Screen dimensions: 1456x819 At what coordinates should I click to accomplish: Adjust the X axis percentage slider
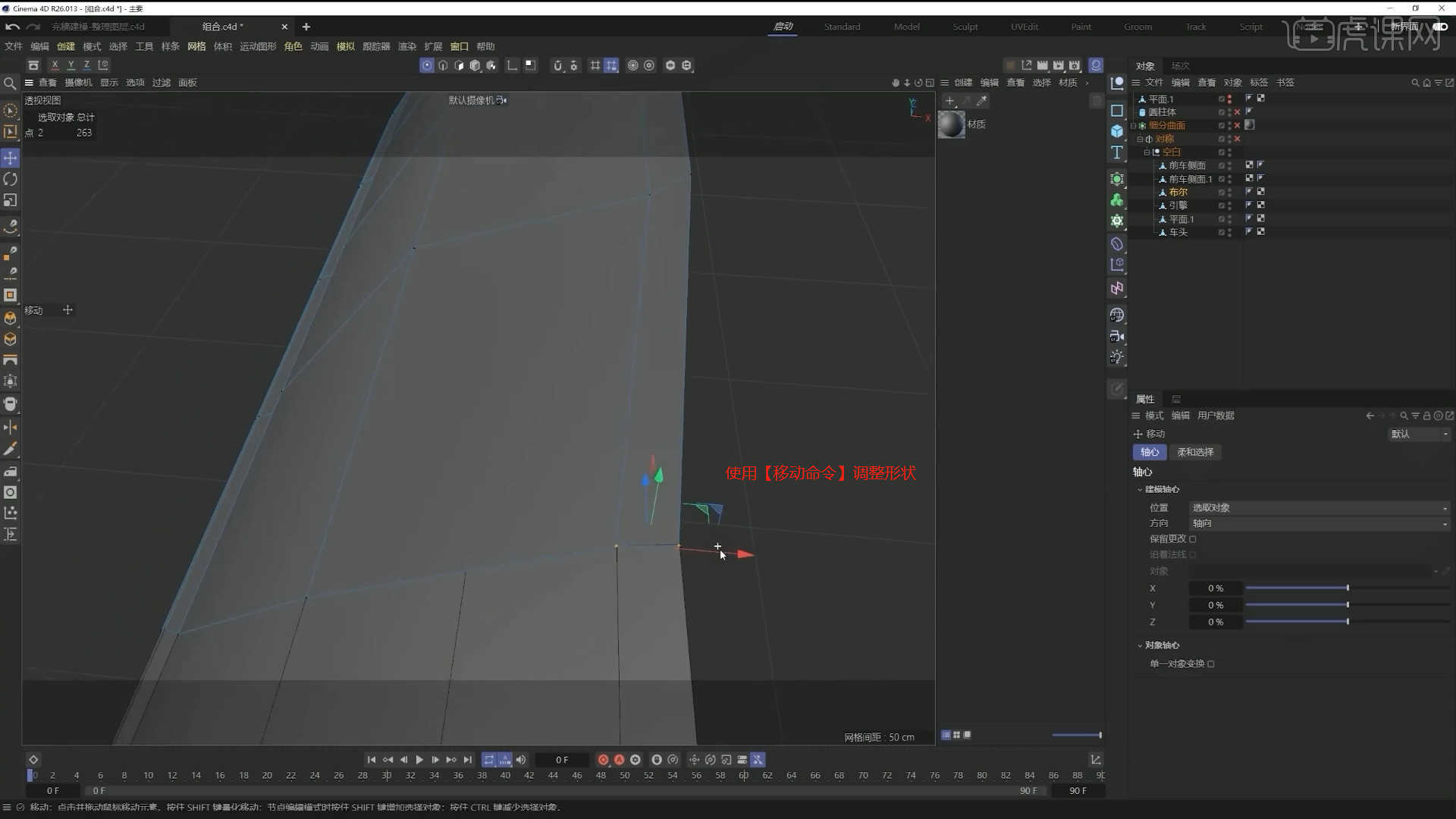pyautogui.click(x=1348, y=588)
